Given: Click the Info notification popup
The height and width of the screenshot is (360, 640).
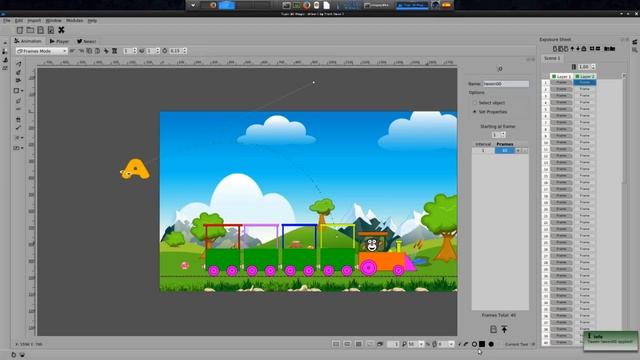Looking at the screenshot, I should 611,340.
